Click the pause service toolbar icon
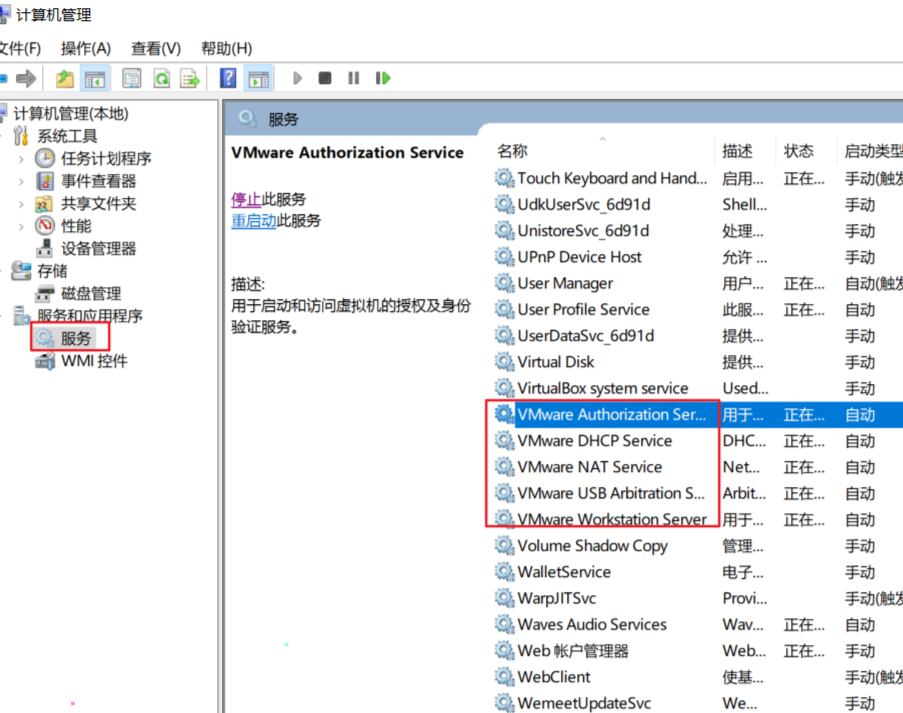This screenshot has width=903, height=713. pos(354,78)
